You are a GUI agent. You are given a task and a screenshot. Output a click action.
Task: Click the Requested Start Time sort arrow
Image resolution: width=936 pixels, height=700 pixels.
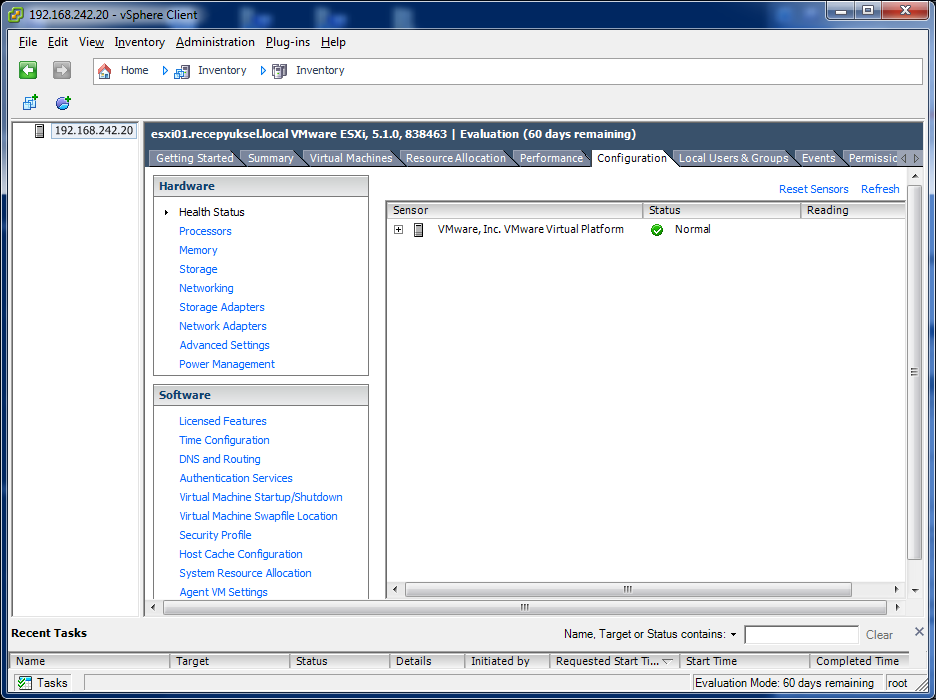click(x=667, y=661)
